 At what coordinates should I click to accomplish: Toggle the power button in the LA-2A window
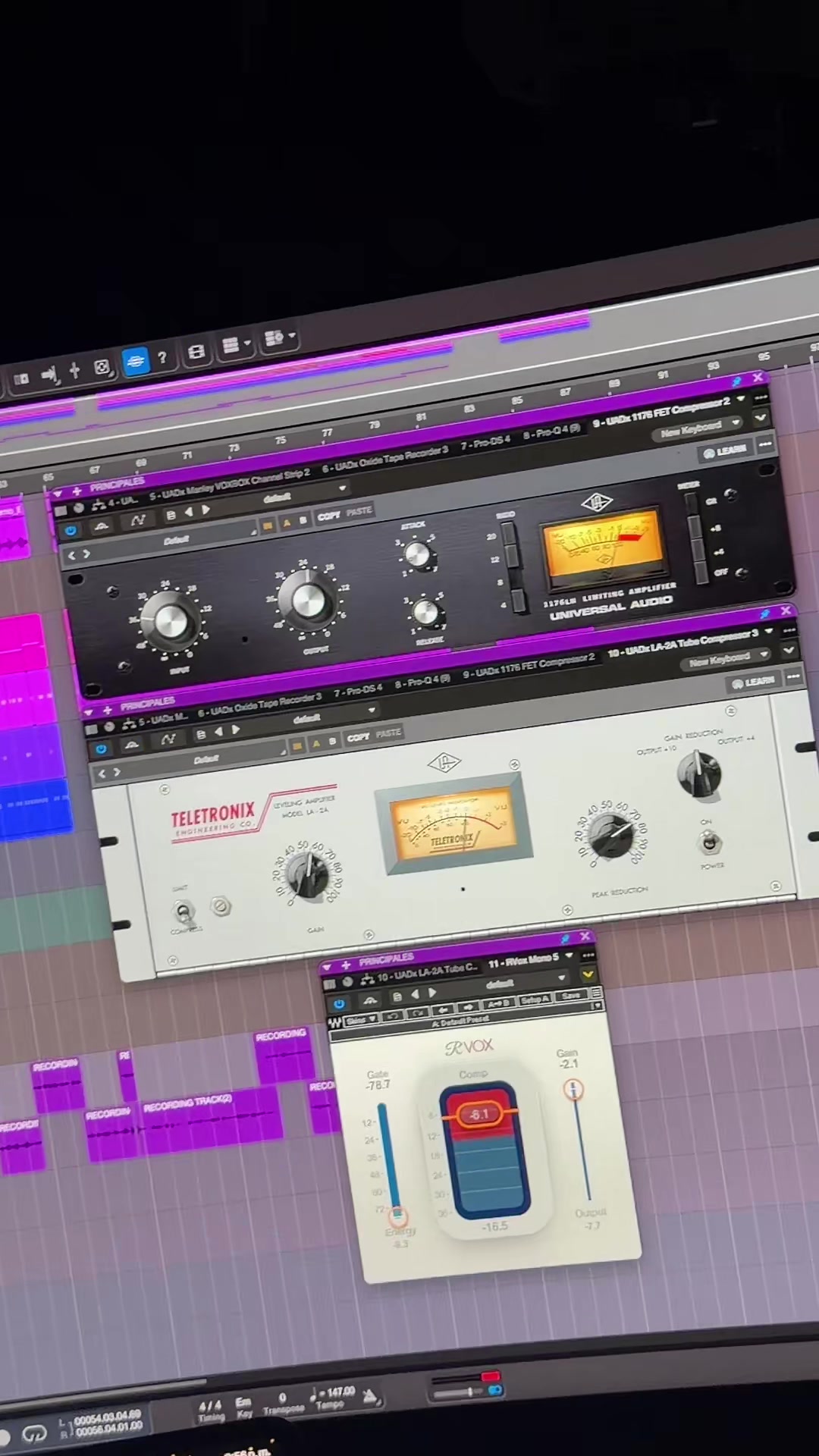[101, 749]
